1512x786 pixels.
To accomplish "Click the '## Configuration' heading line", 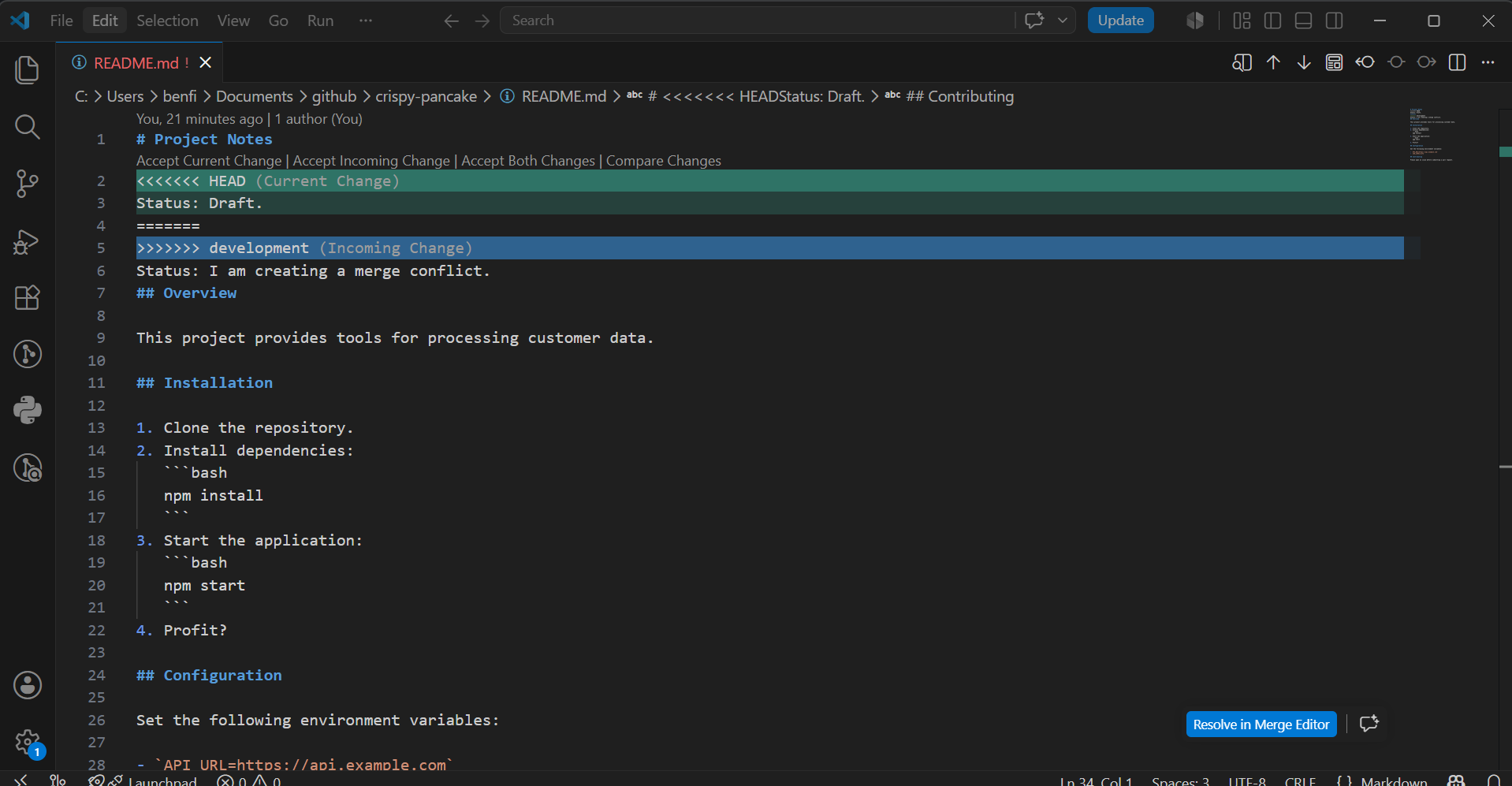I will pyautogui.click(x=209, y=676).
